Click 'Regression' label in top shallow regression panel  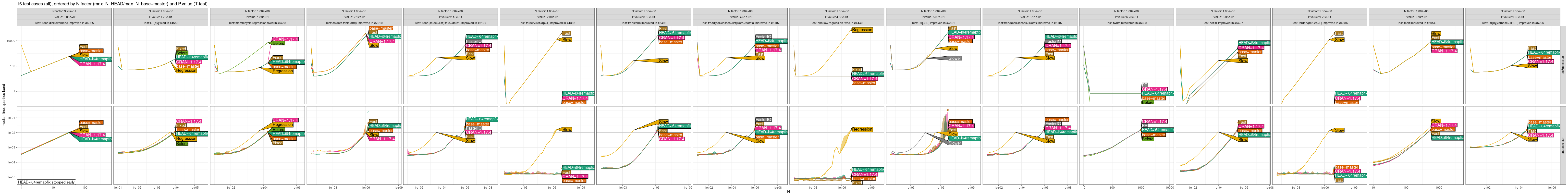click(x=862, y=30)
